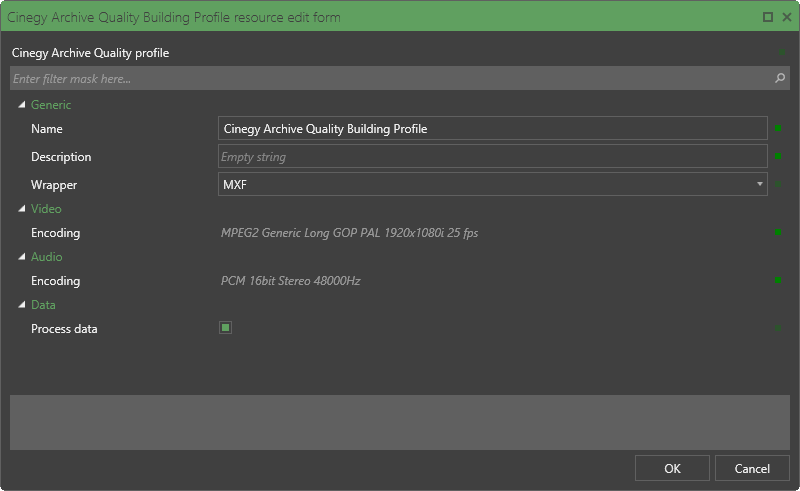Collapse the Generic section
This screenshot has width=800, height=491.
pos(21,105)
